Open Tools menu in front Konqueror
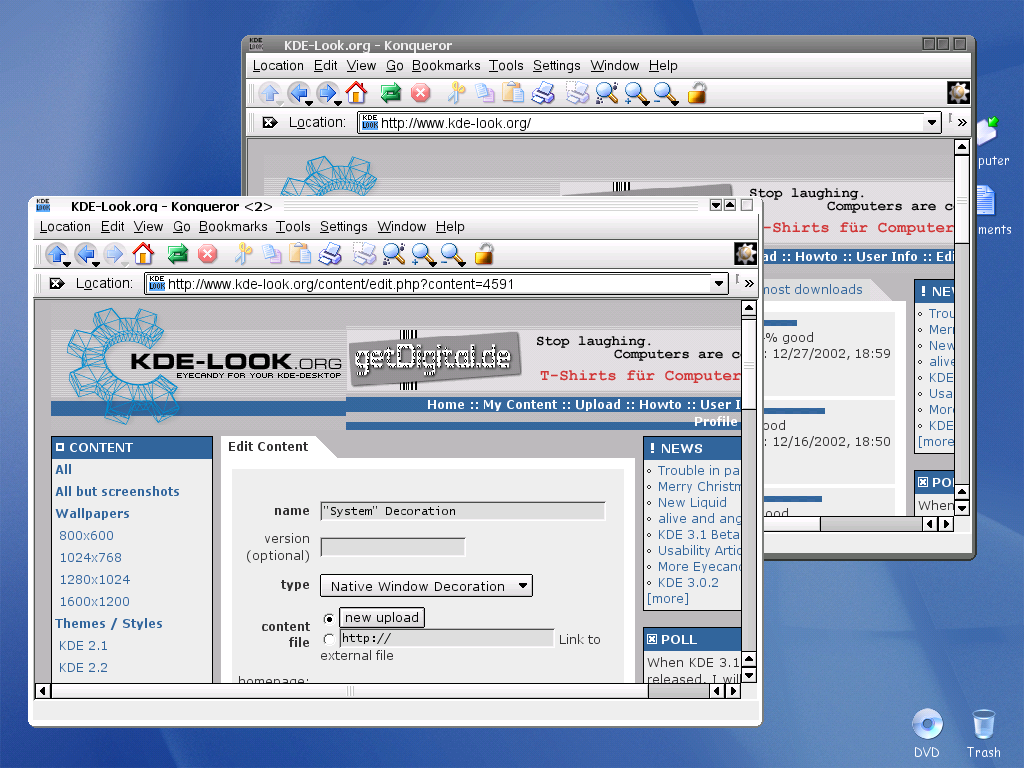Screen dimensions: 1024x768 coord(293,227)
